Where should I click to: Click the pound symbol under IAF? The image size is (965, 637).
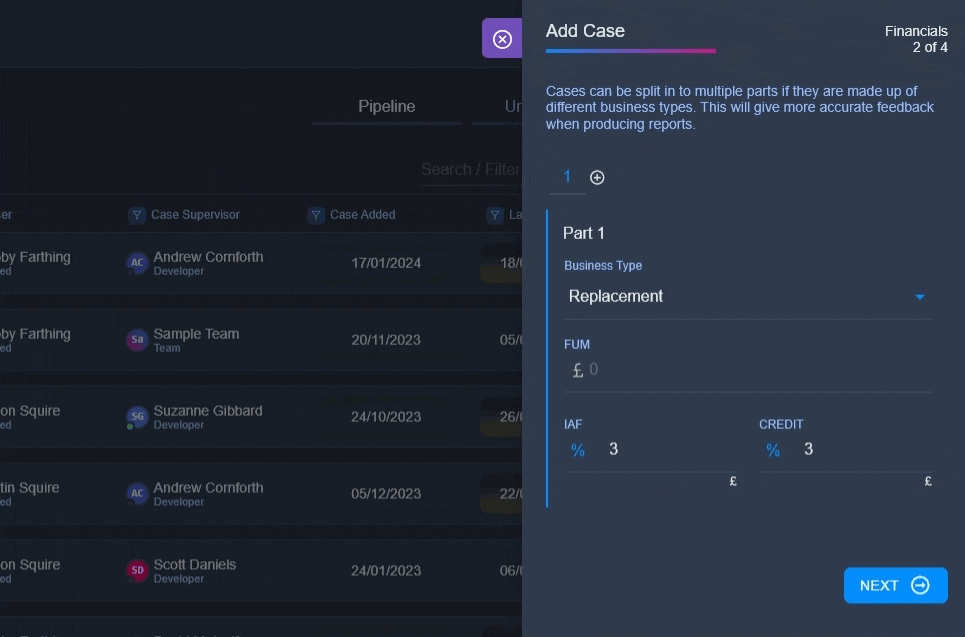tap(733, 481)
